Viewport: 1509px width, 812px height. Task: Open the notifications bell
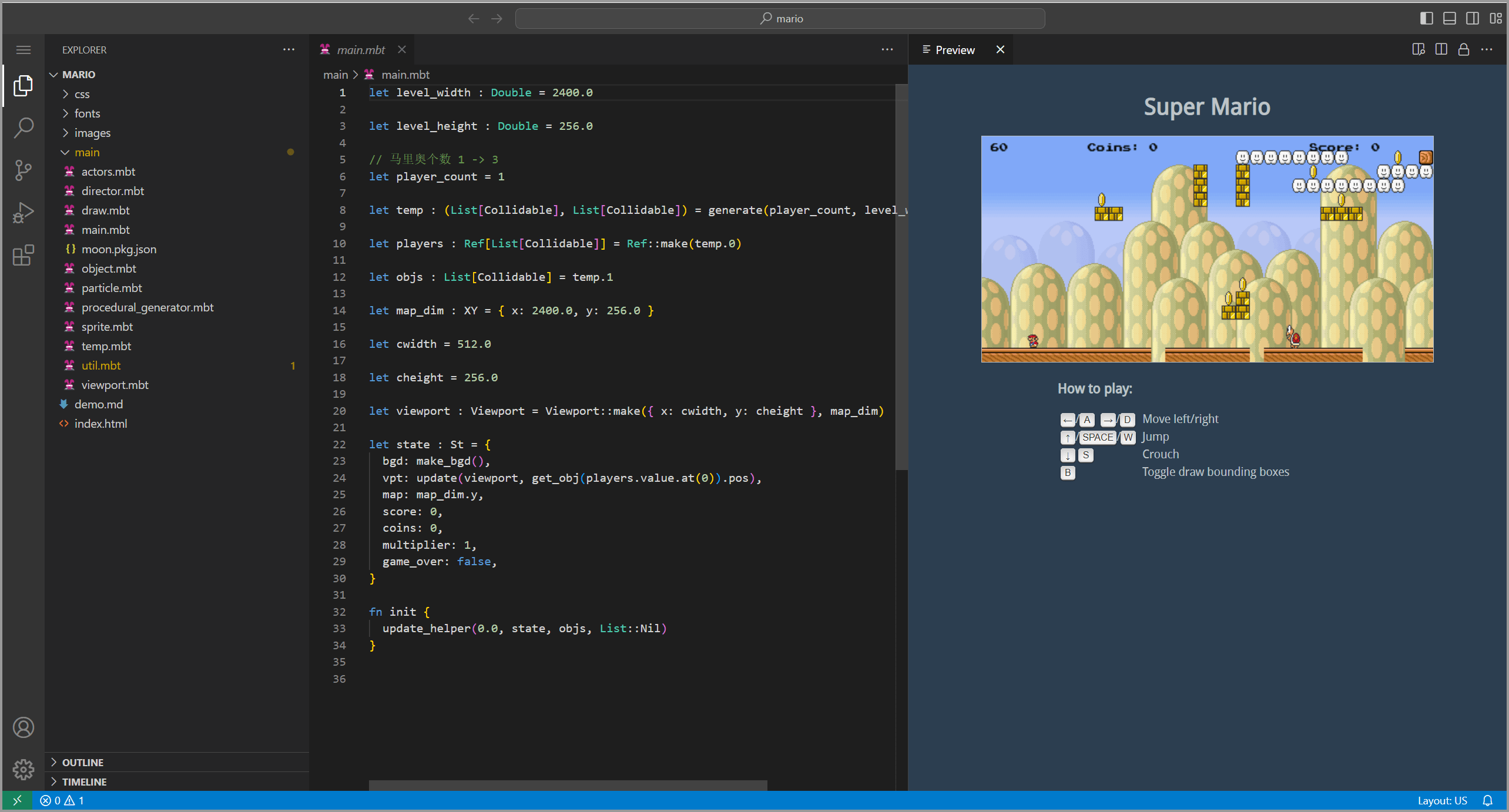(x=1488, y=800)
